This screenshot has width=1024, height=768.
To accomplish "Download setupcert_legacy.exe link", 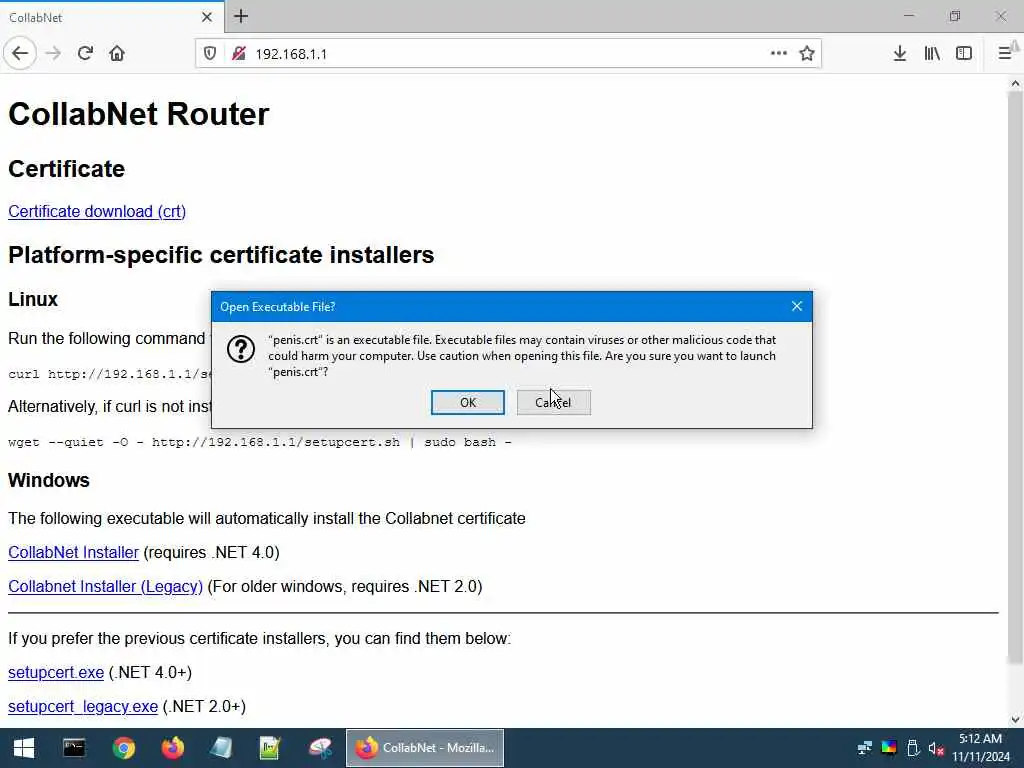I will tap(83, 707).
